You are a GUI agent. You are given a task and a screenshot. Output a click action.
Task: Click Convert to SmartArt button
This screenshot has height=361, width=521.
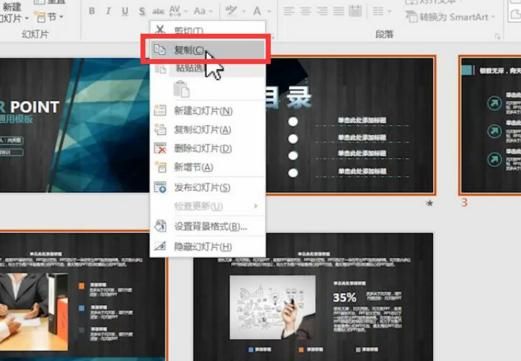click(x=450, y=17)
